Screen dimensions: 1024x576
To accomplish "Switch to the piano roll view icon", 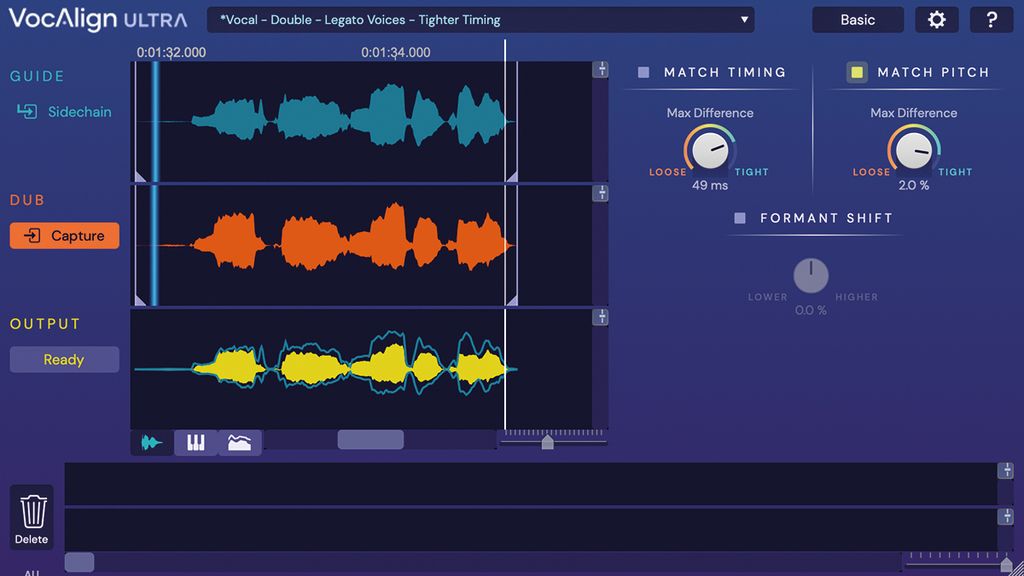I will coord(195,440).
